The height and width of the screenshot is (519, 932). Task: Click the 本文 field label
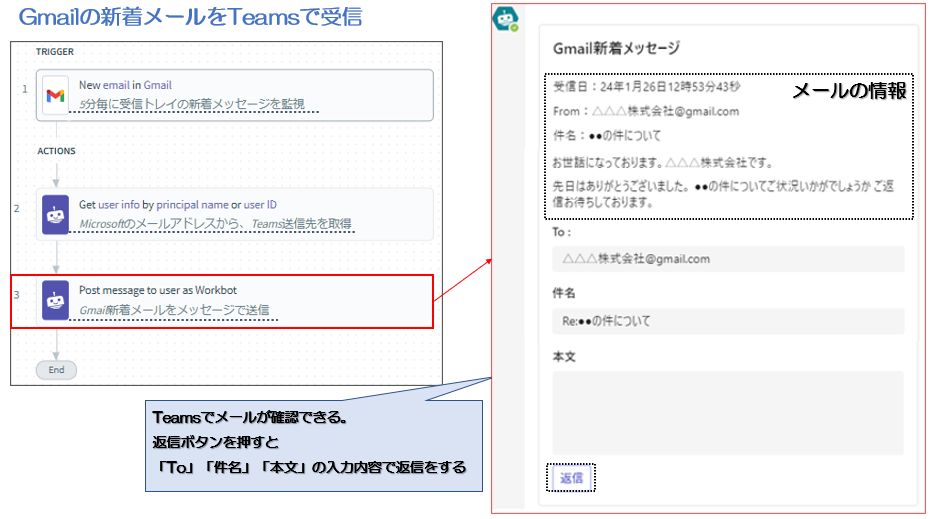click(x=564, y=357)
